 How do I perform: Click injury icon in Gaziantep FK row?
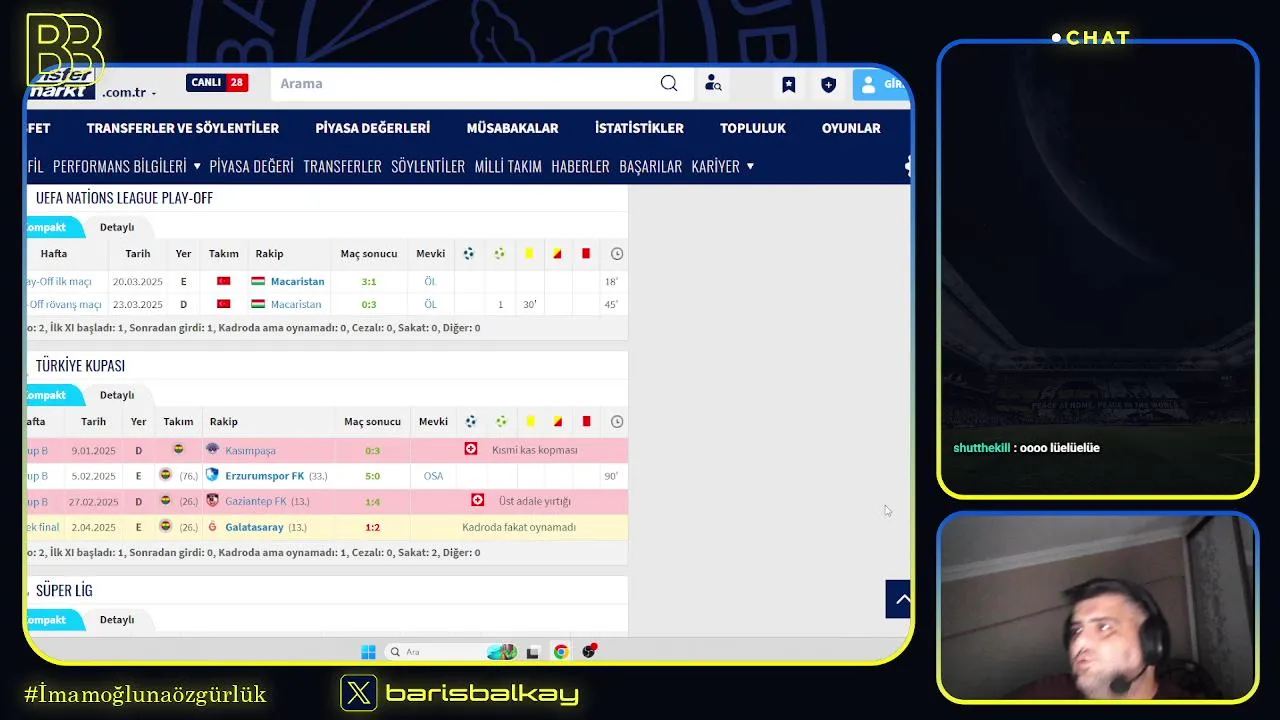478,500
